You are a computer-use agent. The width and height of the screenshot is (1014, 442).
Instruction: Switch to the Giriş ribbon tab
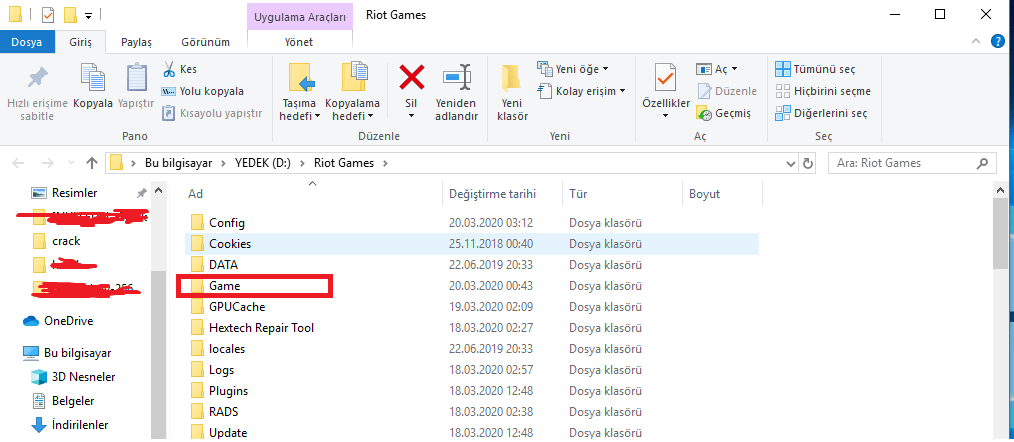point(81,42)
